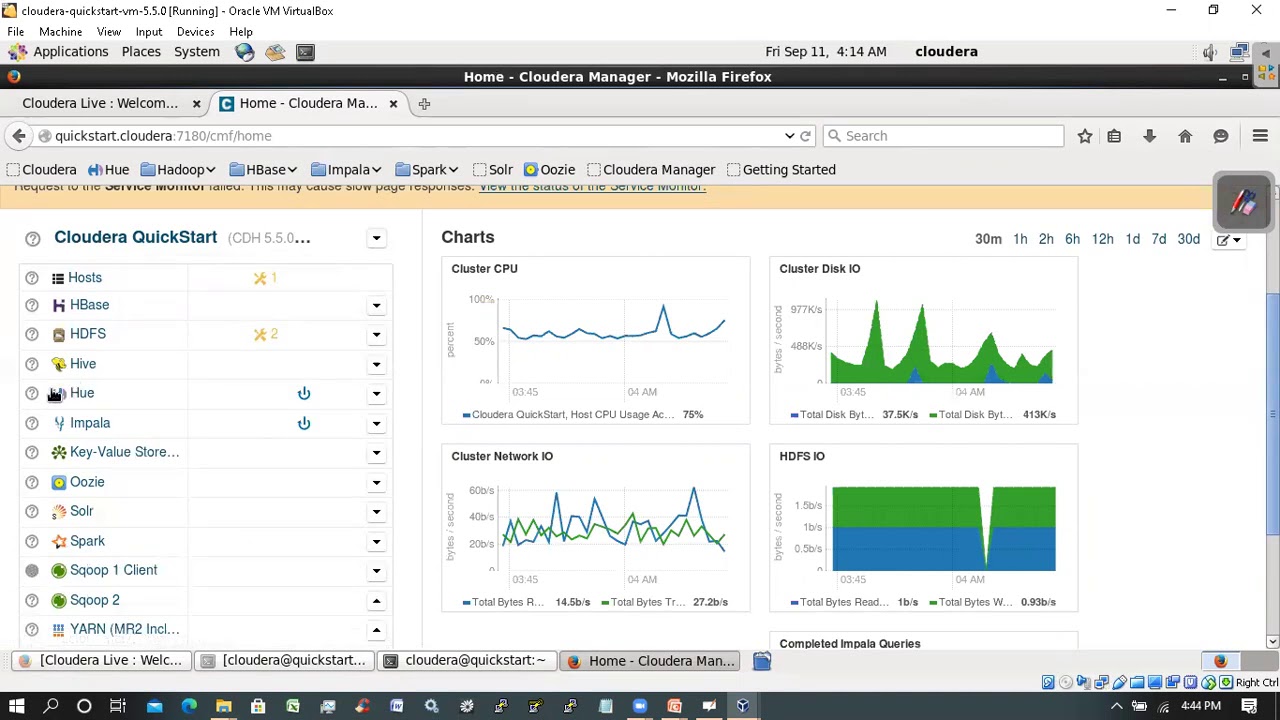This screenshot has height=720, width=1280.
Task: Click the help icon beside Cloudera QuickStart
Action: click(32, 238)
